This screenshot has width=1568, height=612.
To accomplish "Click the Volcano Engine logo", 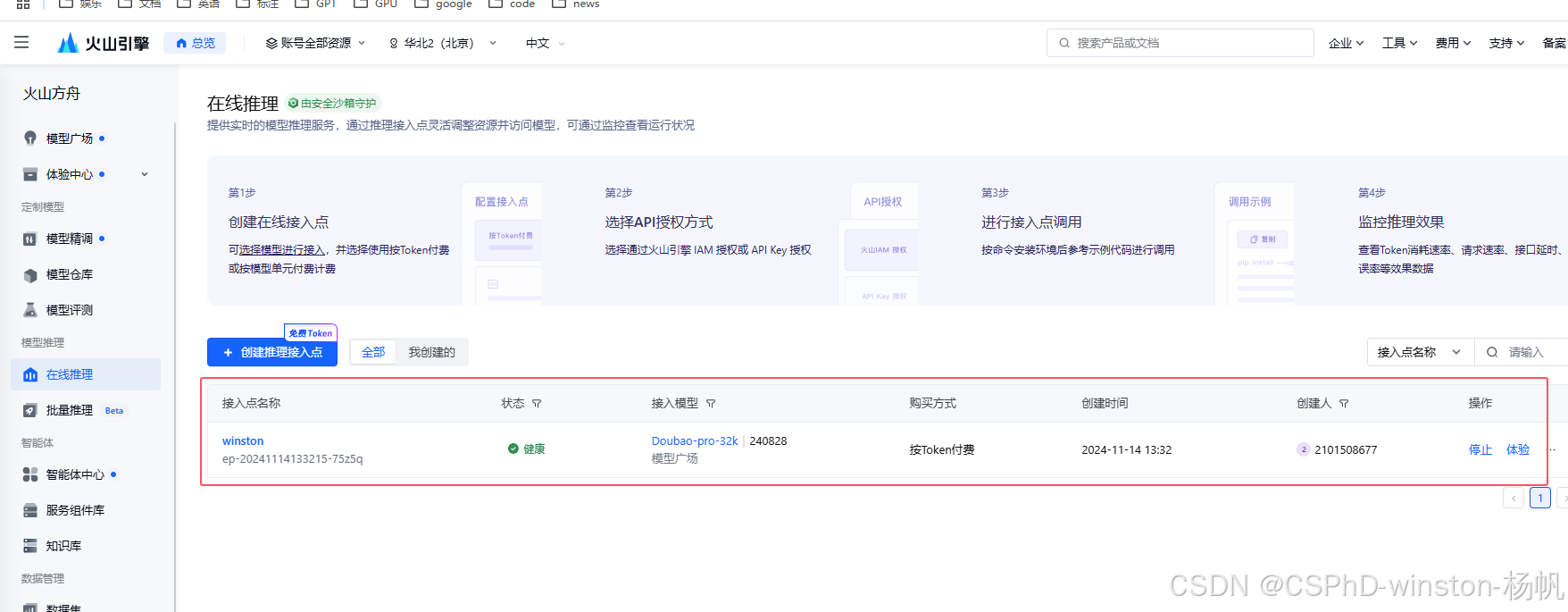I will pos(104,43).
